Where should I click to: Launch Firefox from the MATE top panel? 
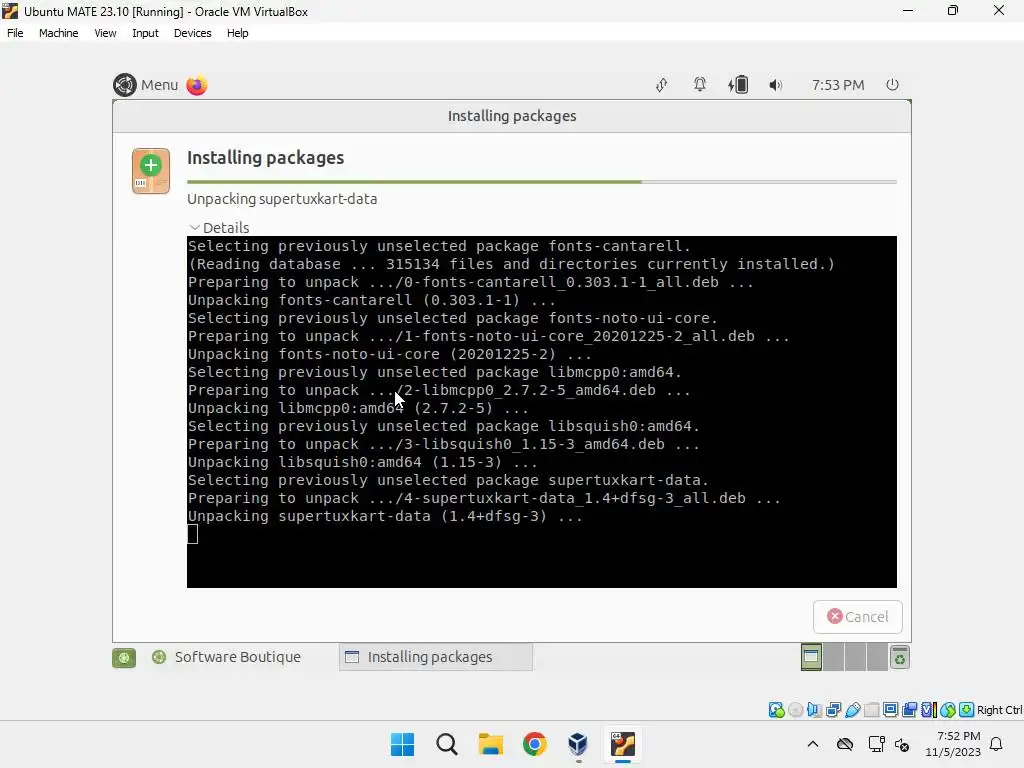tap(197, 85)
